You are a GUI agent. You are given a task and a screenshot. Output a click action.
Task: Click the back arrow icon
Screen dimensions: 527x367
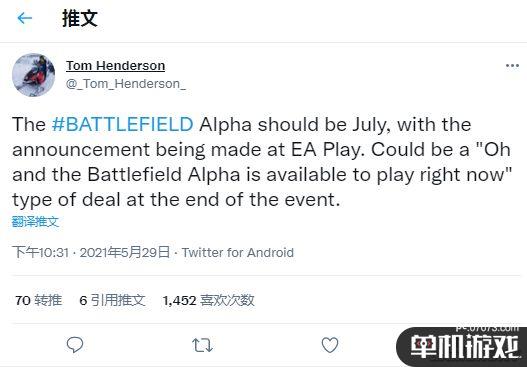tap(25, 18)
